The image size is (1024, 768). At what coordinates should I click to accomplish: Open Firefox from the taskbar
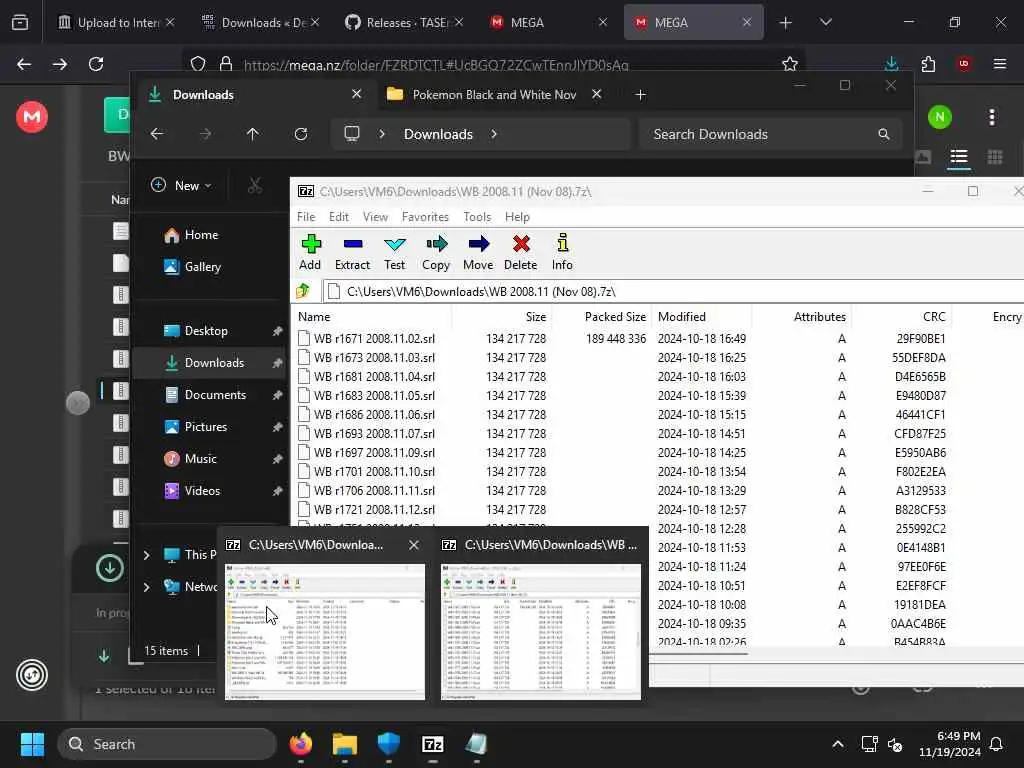301,744
